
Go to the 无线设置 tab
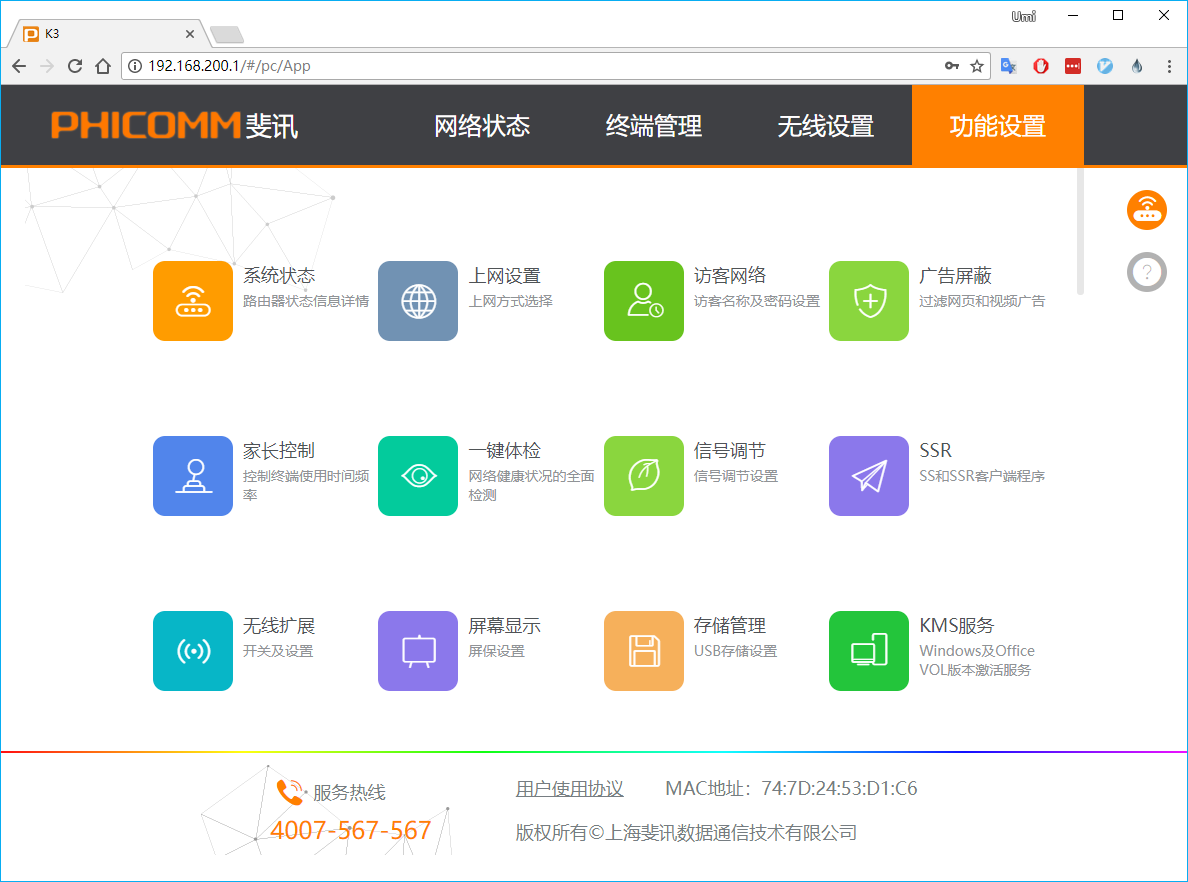[826, 126]
